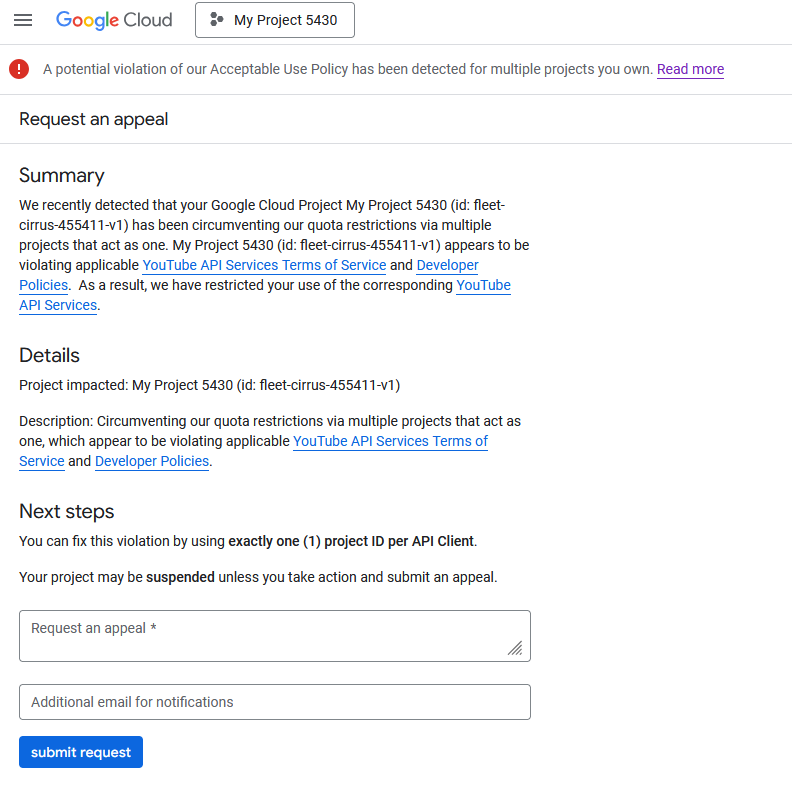Click the Summary heading
Viewport: 792px width, 799px height.
pyautogui.click(x=62, y=175)
